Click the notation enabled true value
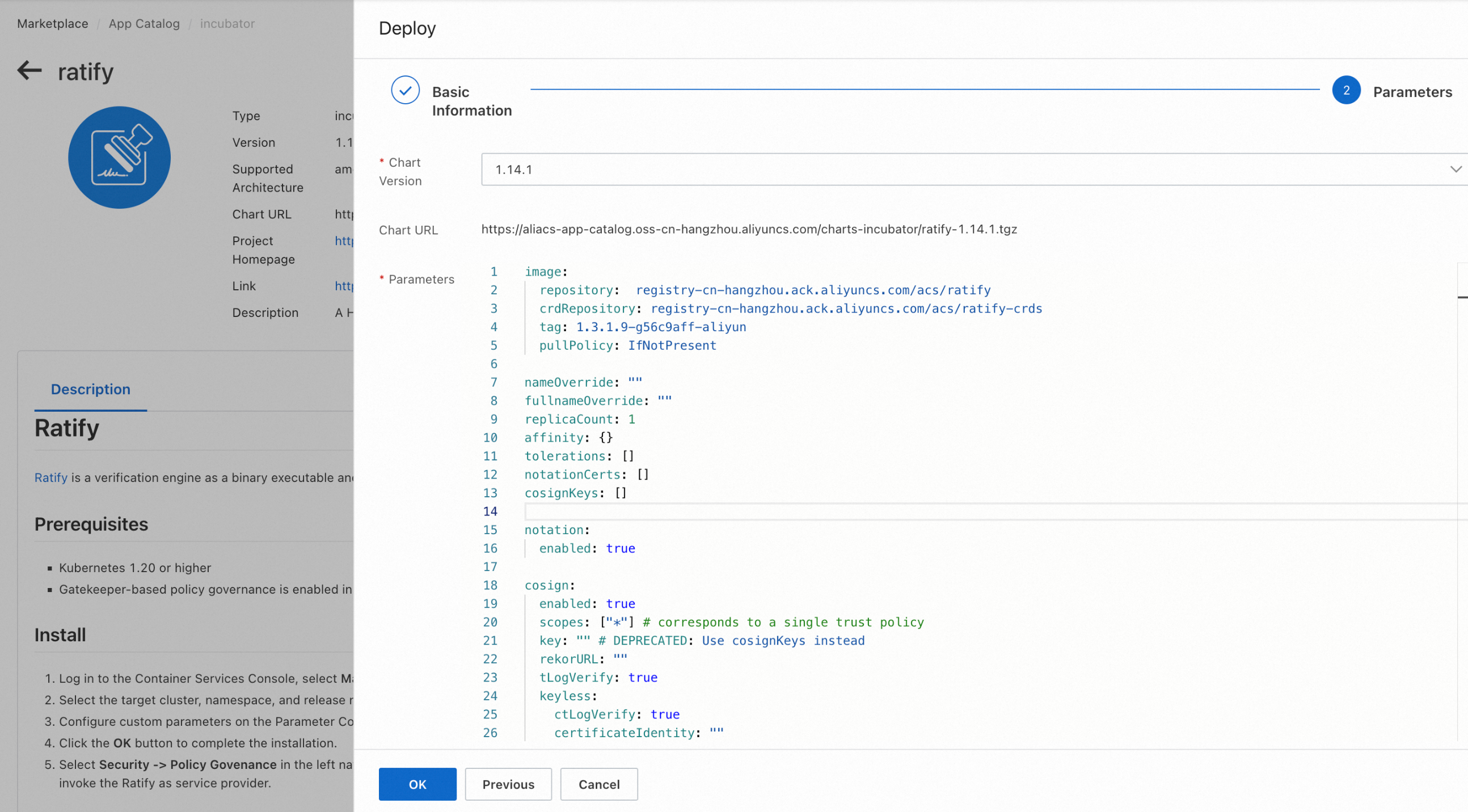 (620, 548)
